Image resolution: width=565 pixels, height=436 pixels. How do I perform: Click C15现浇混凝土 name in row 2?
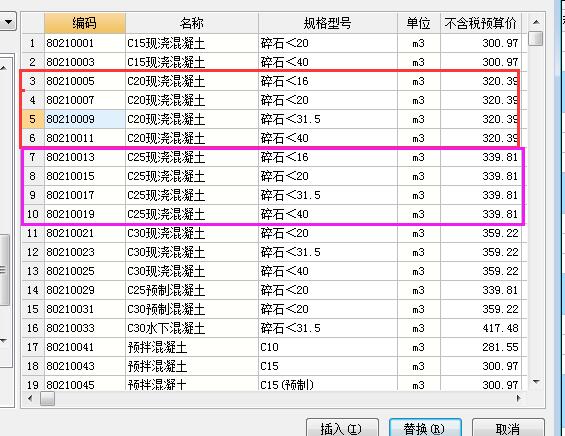tap(192, 62)
